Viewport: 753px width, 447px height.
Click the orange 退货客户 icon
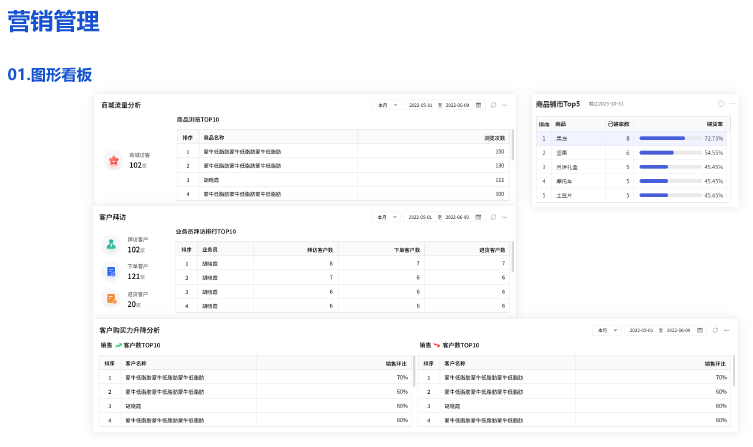tap(111, 298)
